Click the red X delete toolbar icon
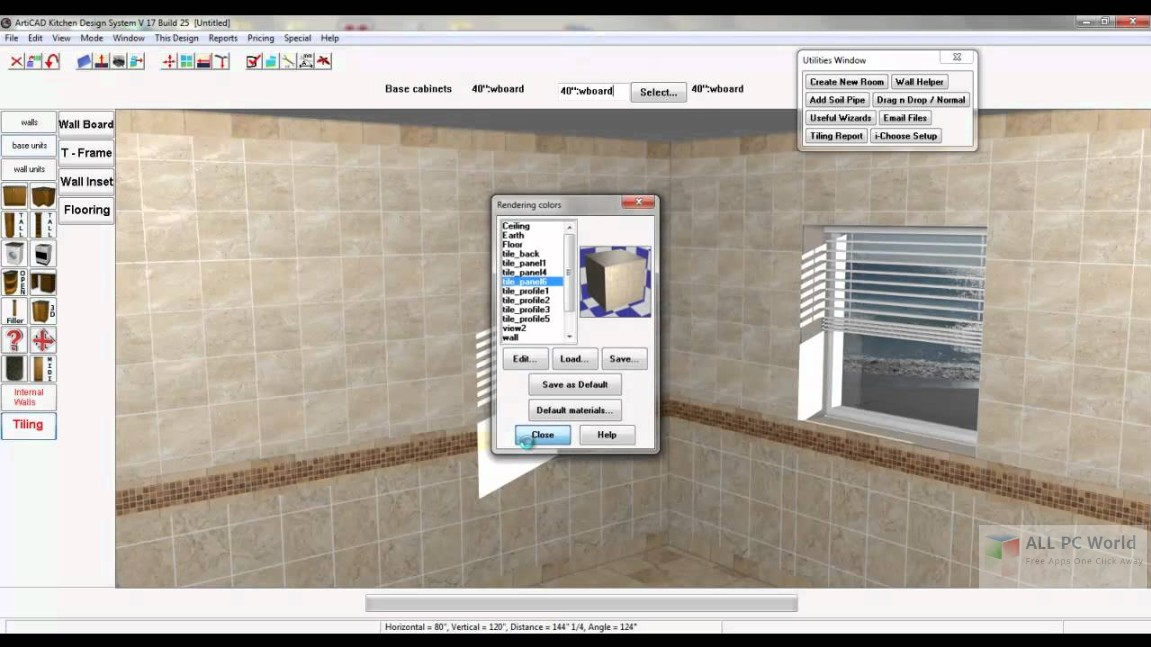Screen dimensions: 1151x647 click(16, 62)
